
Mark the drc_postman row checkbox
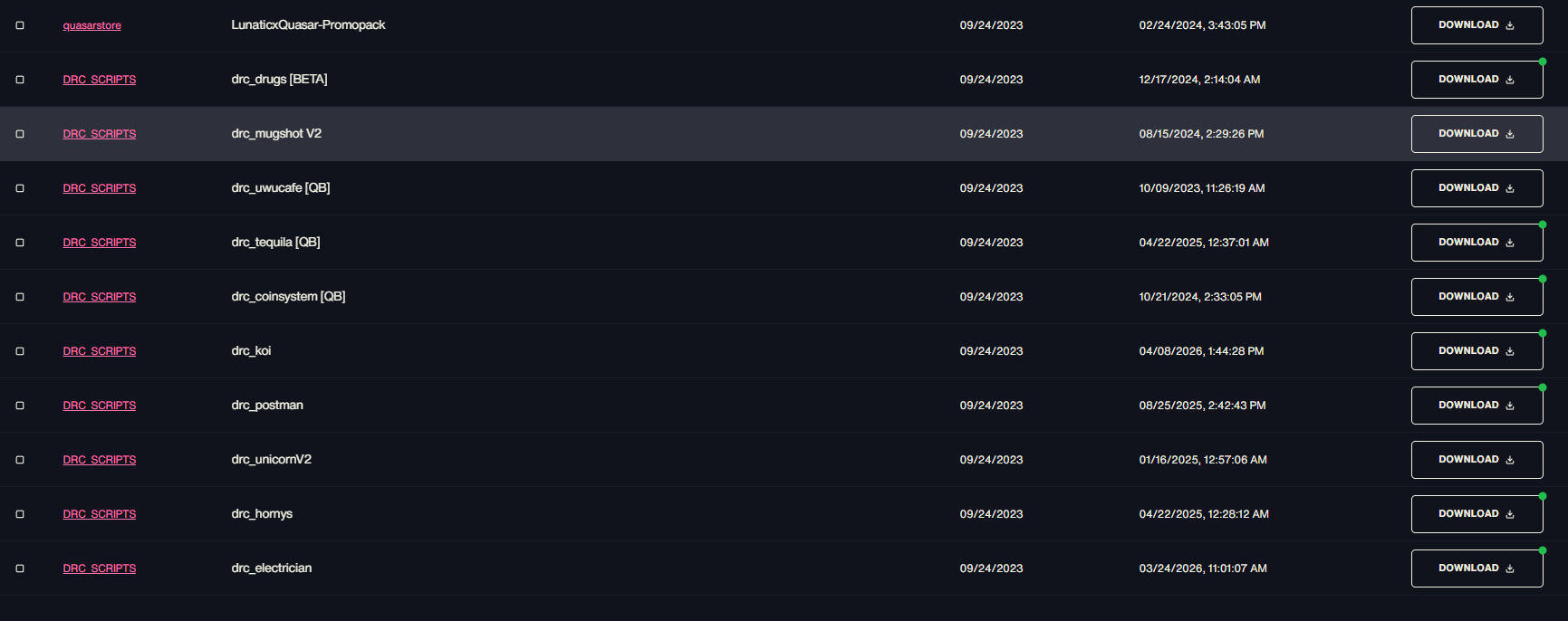20,406
